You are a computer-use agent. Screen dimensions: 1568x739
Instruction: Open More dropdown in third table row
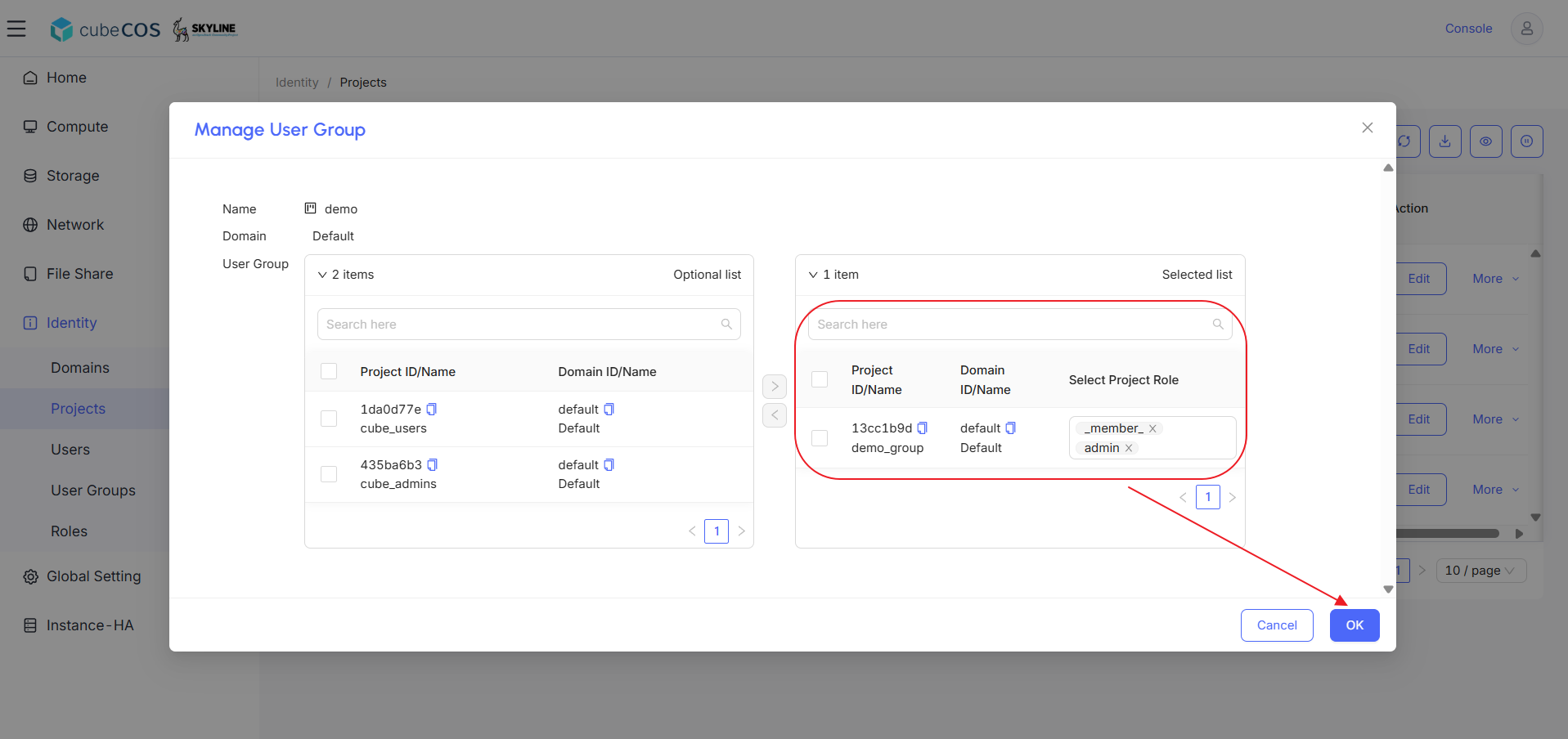point(1496,419)
